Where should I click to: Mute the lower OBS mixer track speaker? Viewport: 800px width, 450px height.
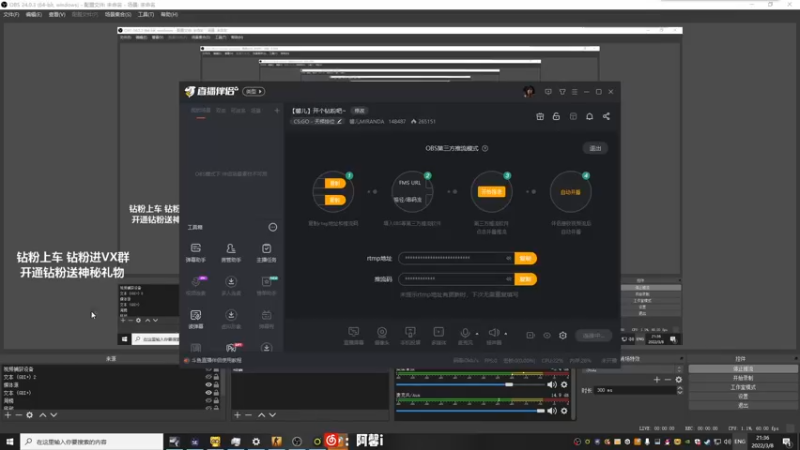coord(552,411)
